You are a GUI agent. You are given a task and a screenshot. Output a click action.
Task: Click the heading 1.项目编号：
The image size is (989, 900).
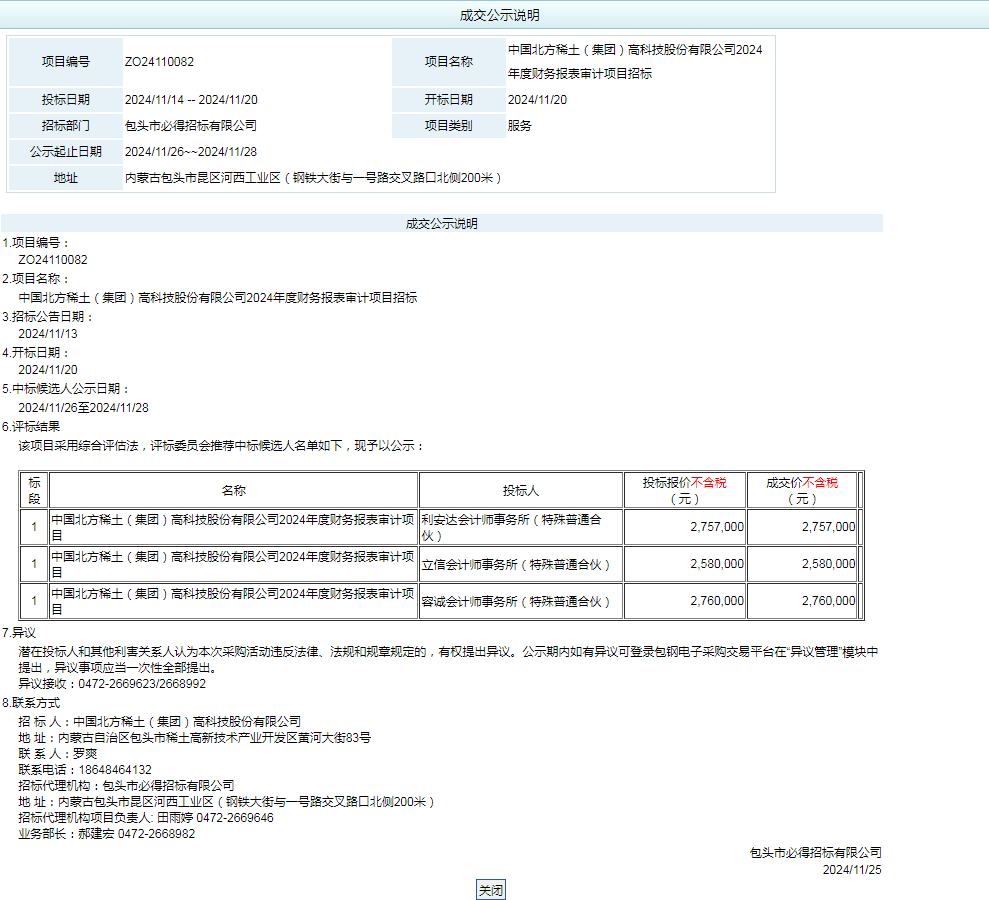pos(36,243)
